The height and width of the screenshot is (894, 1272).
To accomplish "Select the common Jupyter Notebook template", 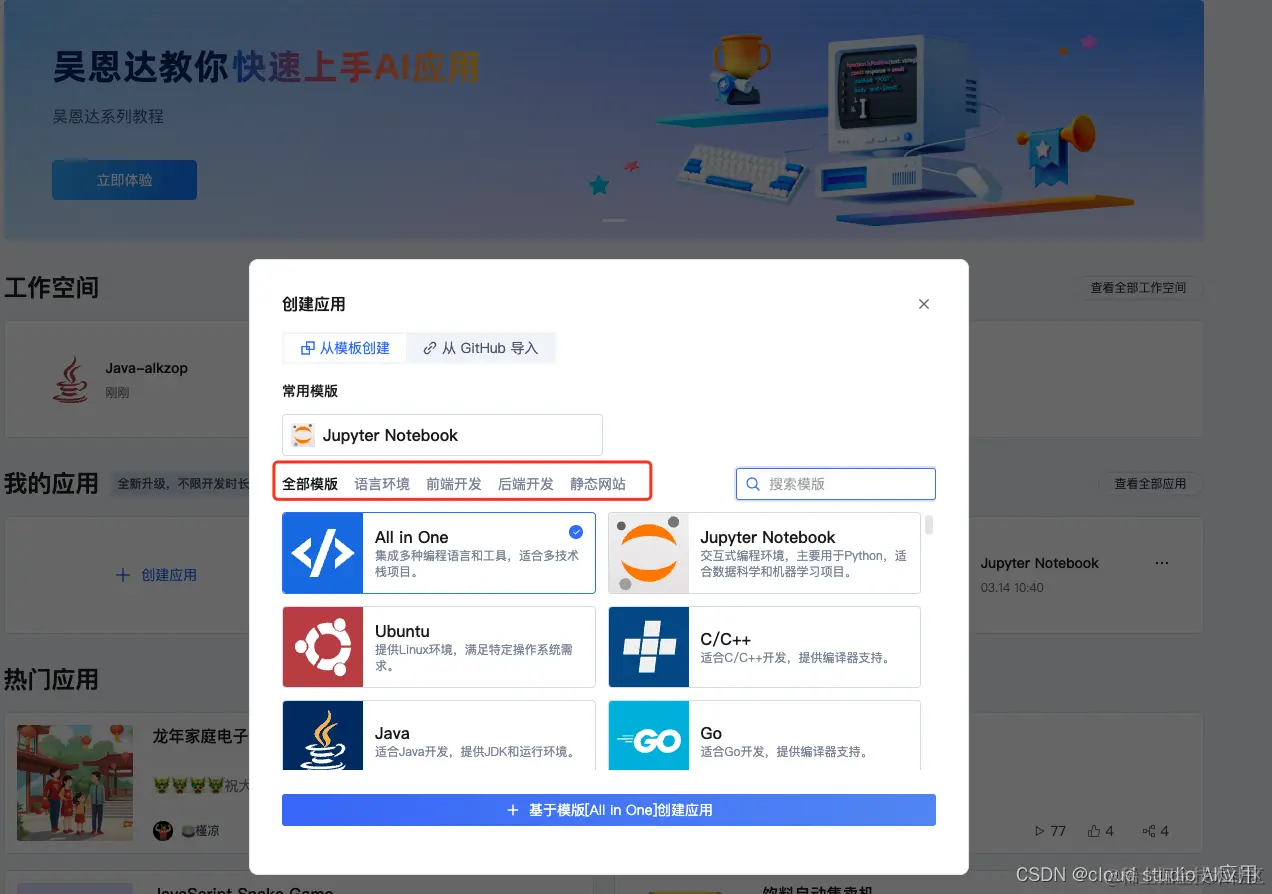I will pyautogui.click(x=442, y=435).
